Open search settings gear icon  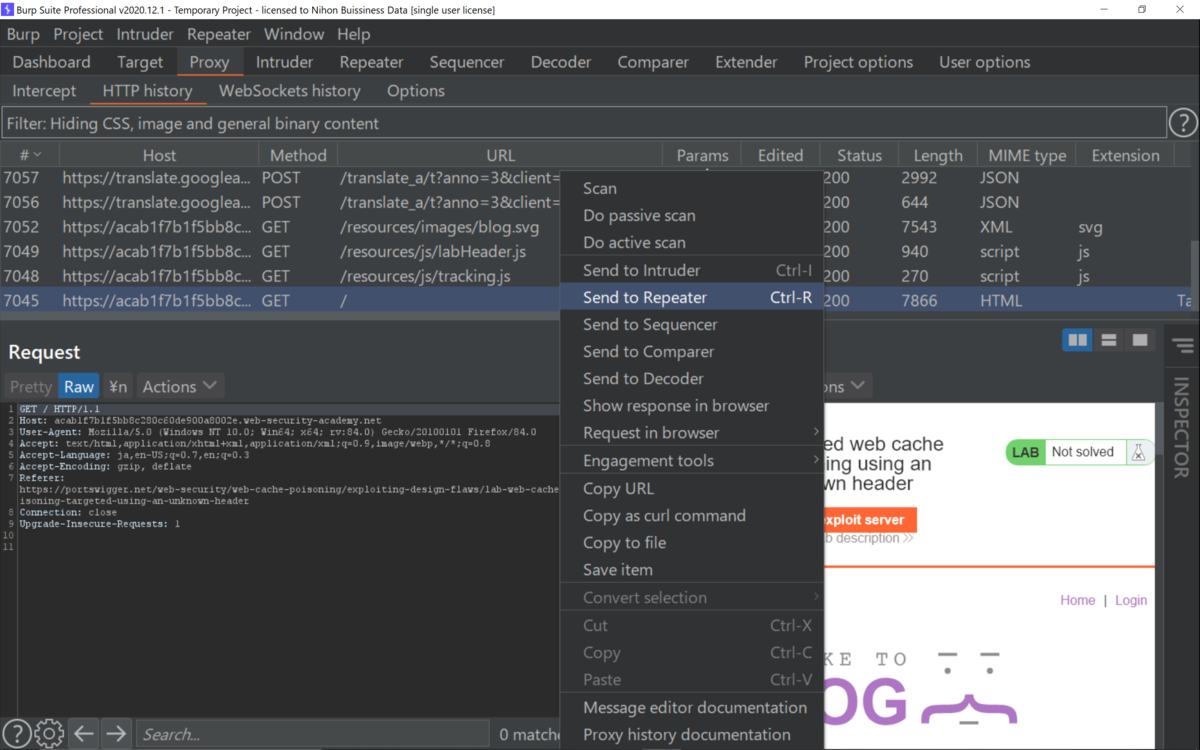[x=49, y=733]
